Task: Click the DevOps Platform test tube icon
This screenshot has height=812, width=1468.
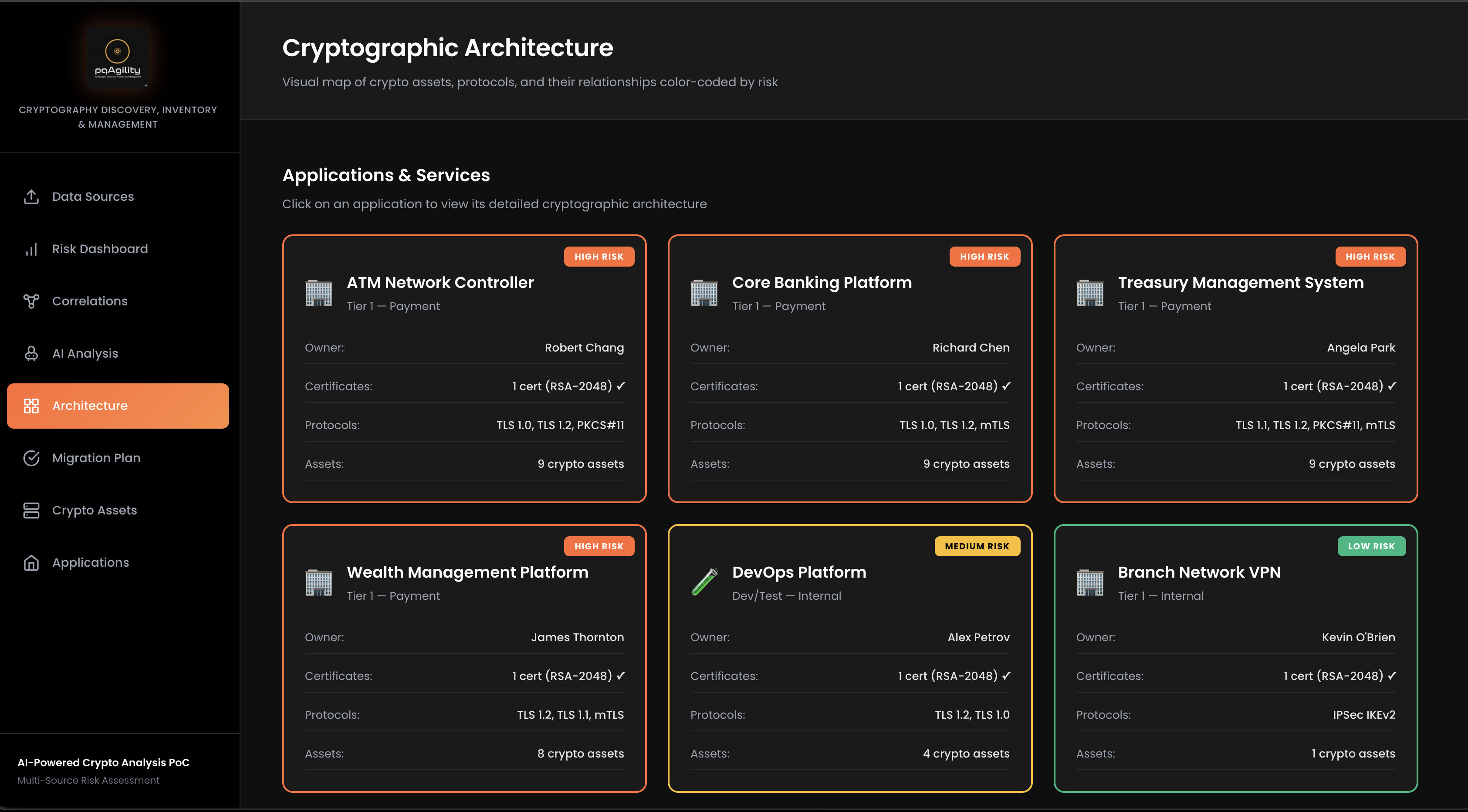Action: pyautogui.click(x=704, y=582)
